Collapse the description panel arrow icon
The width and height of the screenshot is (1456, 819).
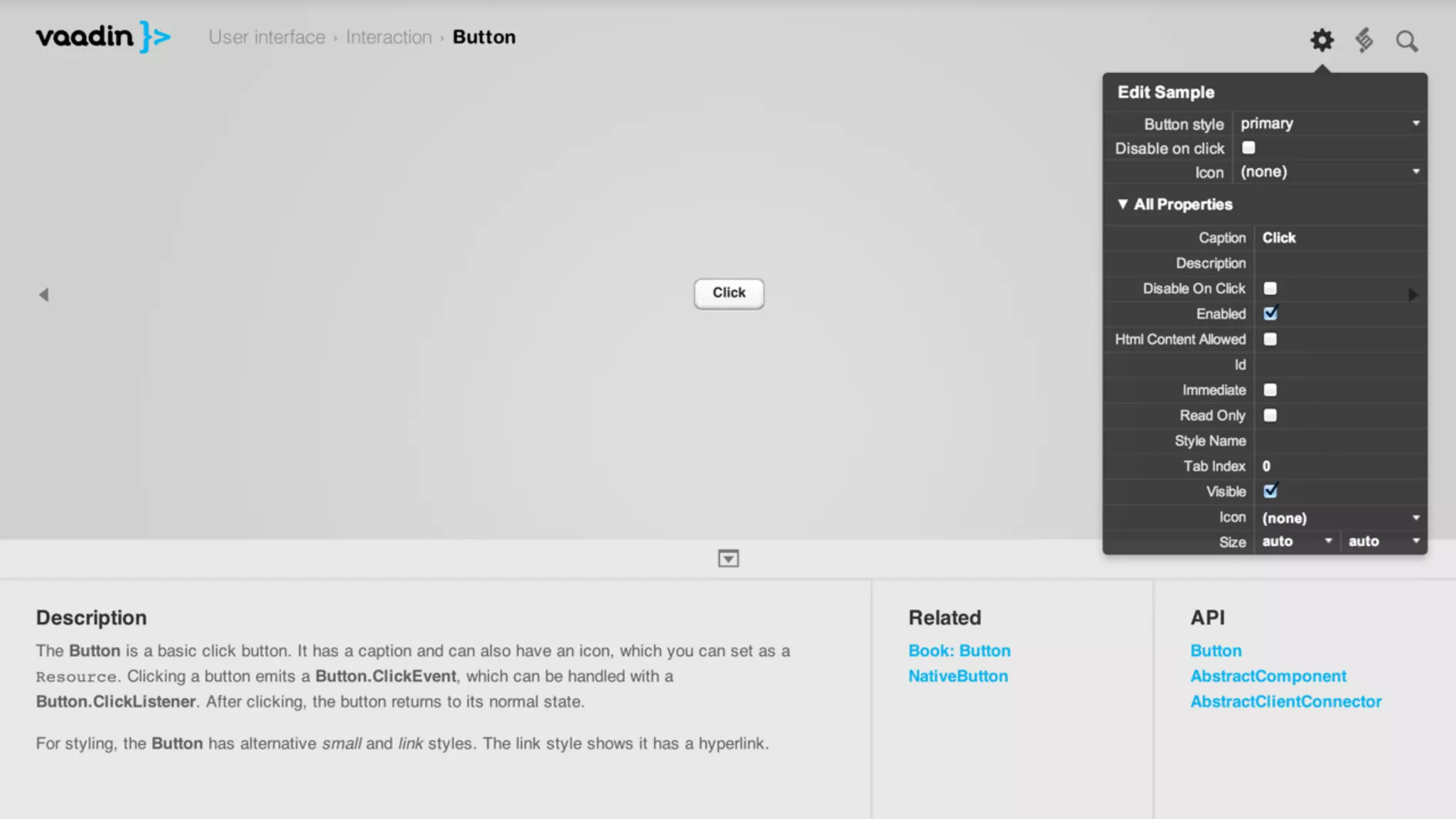(728, 559)
